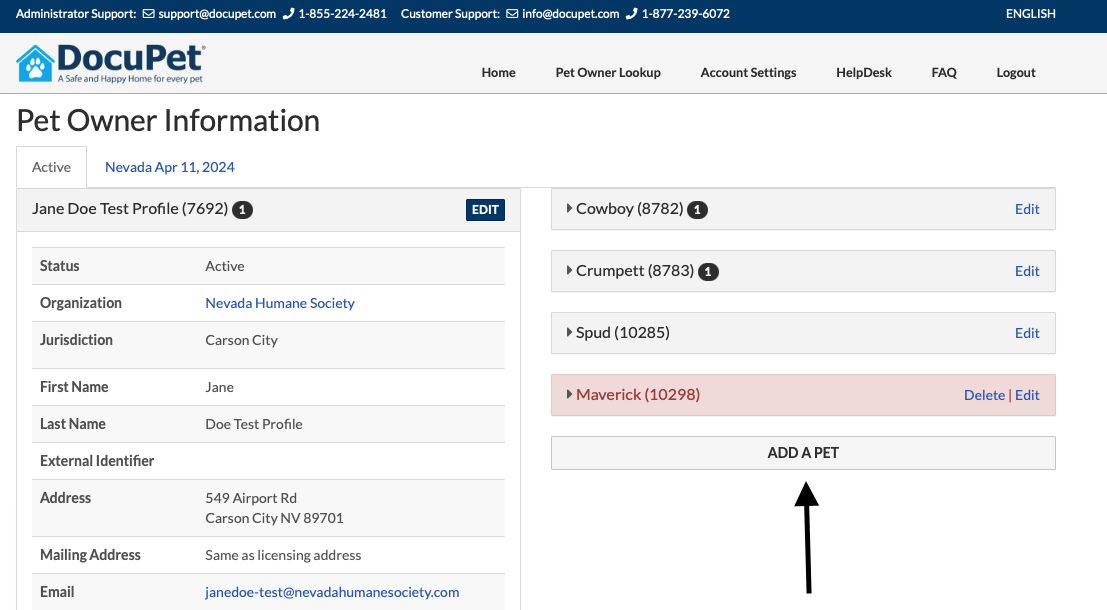This screenshot has width=1107, height=610.
Task: Switch language using the ENGLISH selector
Action: point(1030,14)
